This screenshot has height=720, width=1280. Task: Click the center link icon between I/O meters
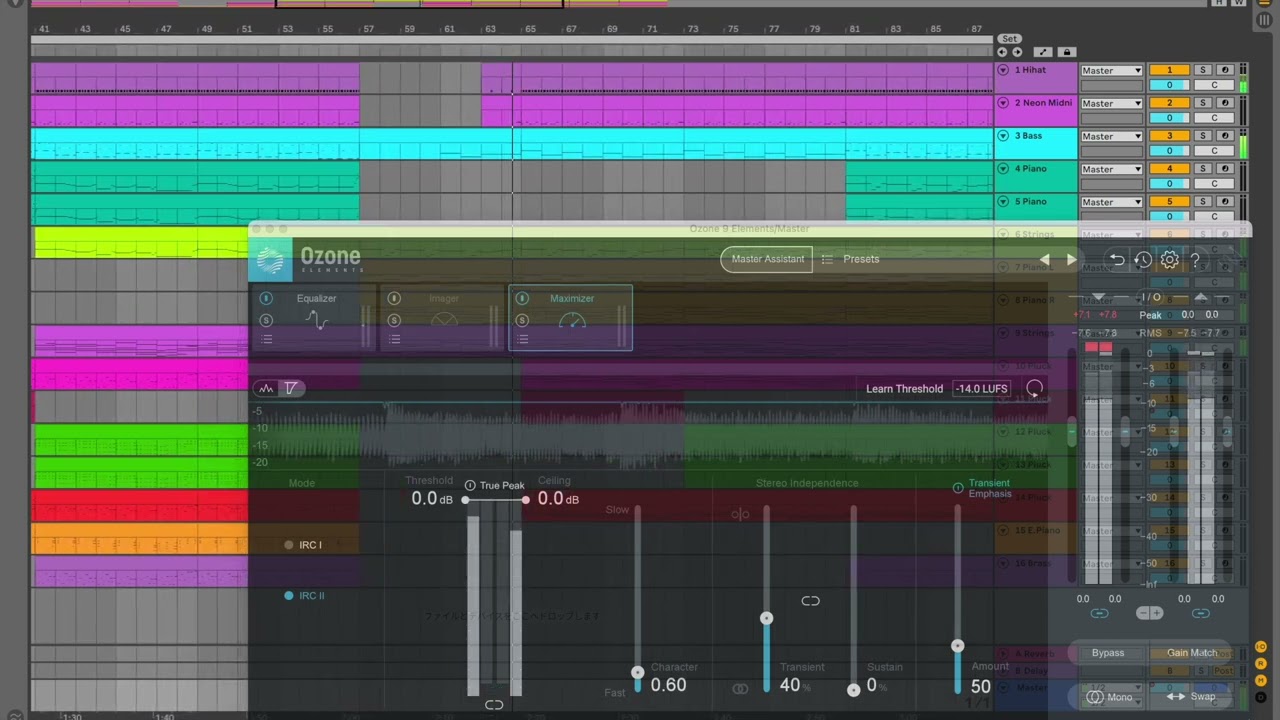click(x=1150, y=613)
